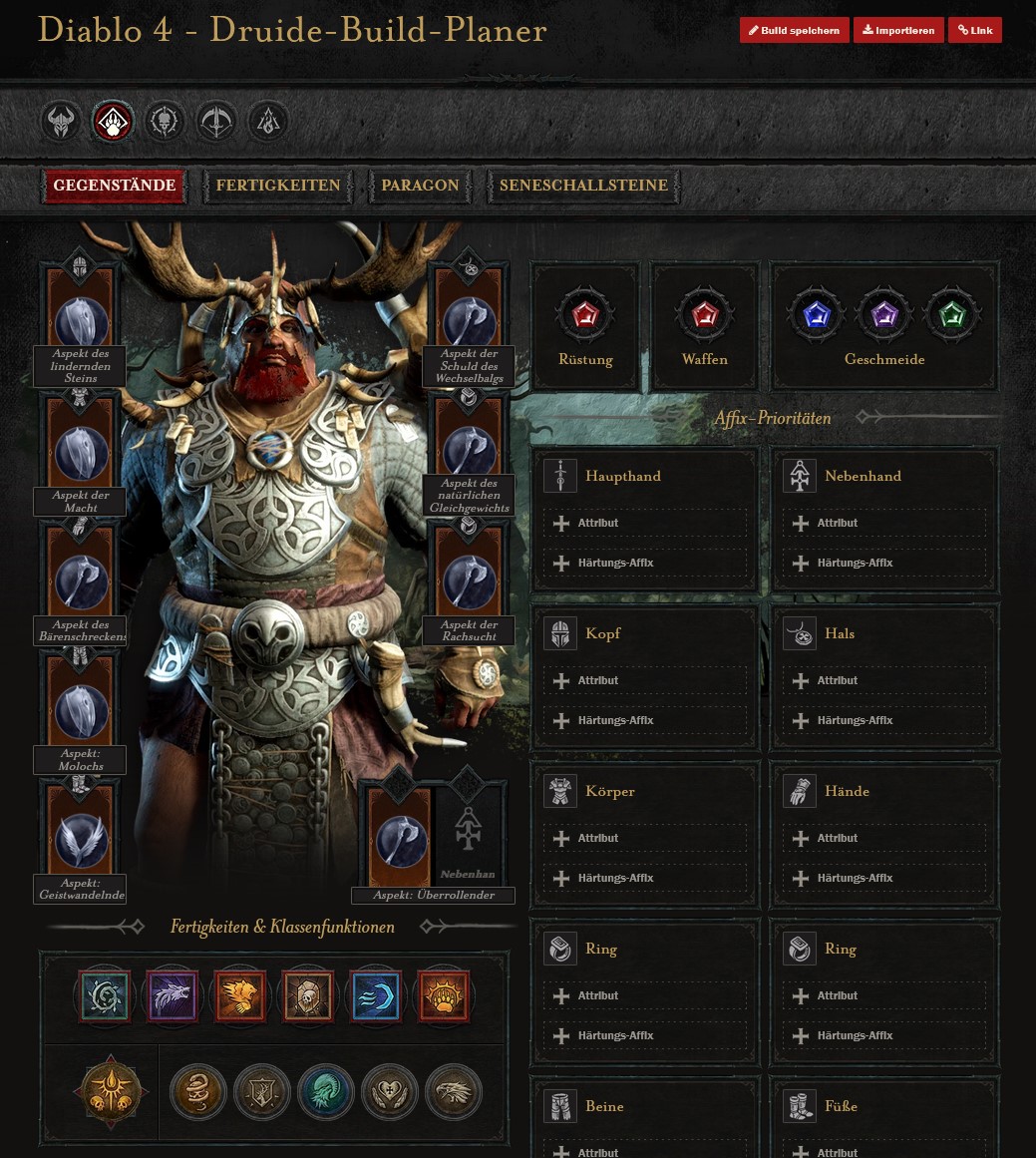This screenshot has width=1036, height=1158.
Task: Select the teal wolf head spirit boon
Action: [326, 1091]
